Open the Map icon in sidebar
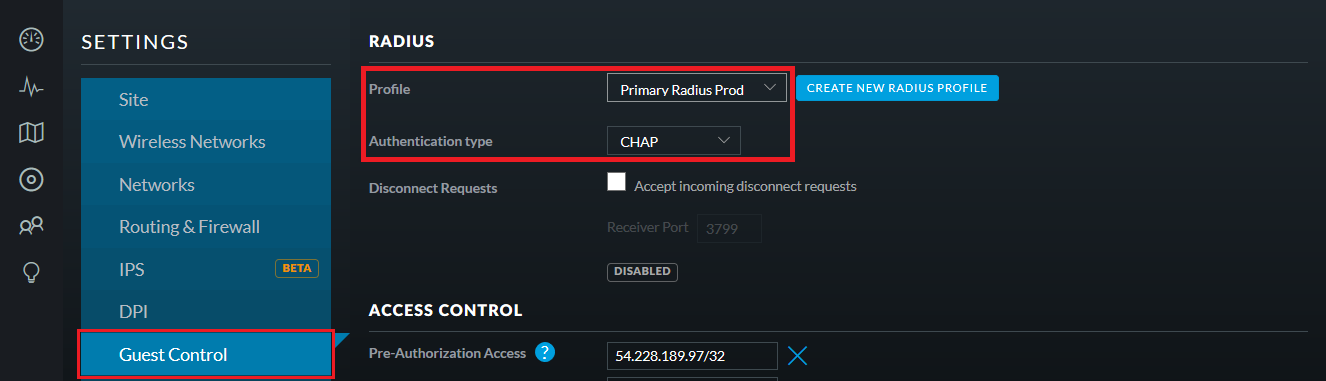The height and width of the screenshot is (381, 1326). click(32, 133)
